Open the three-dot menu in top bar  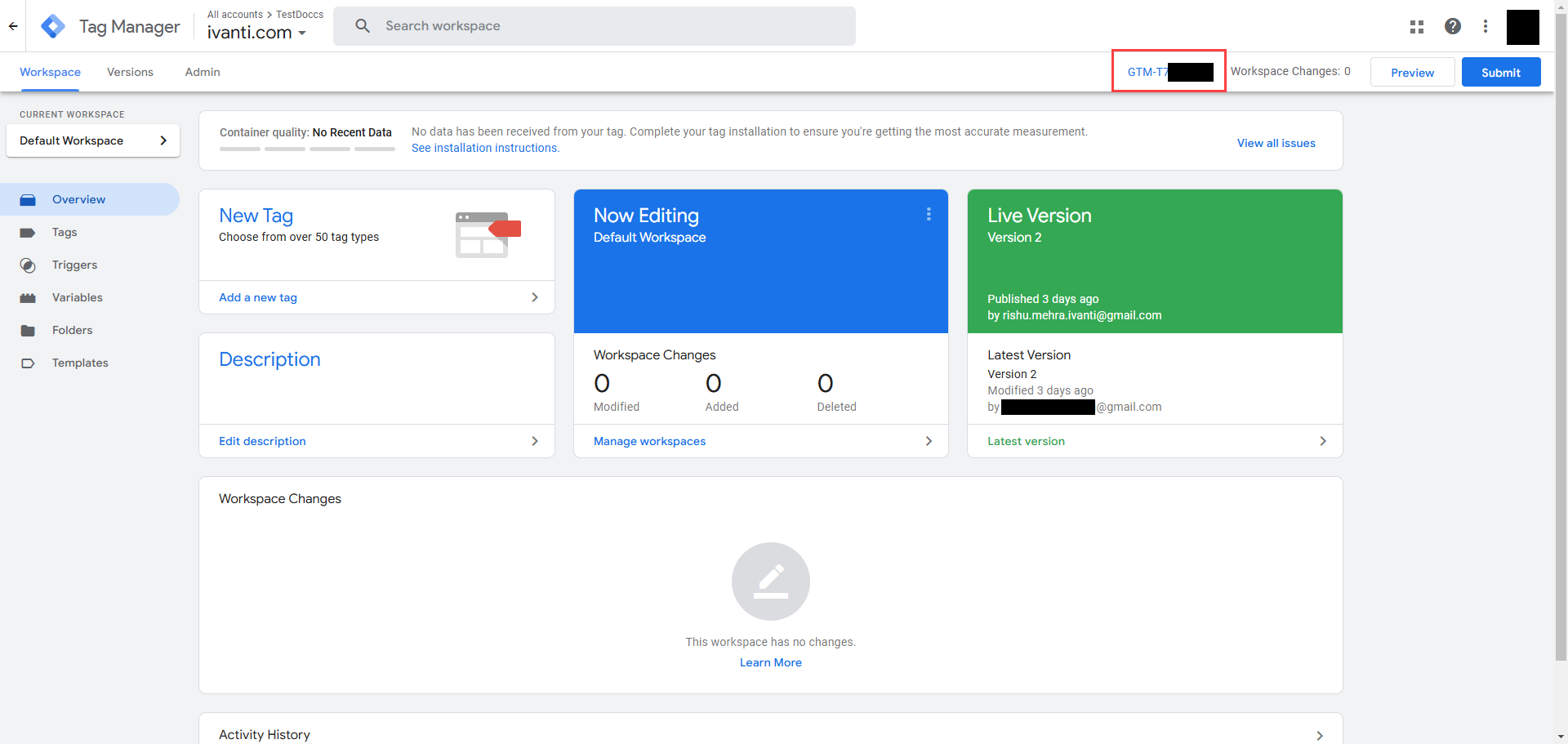(x=1486, y=26)
